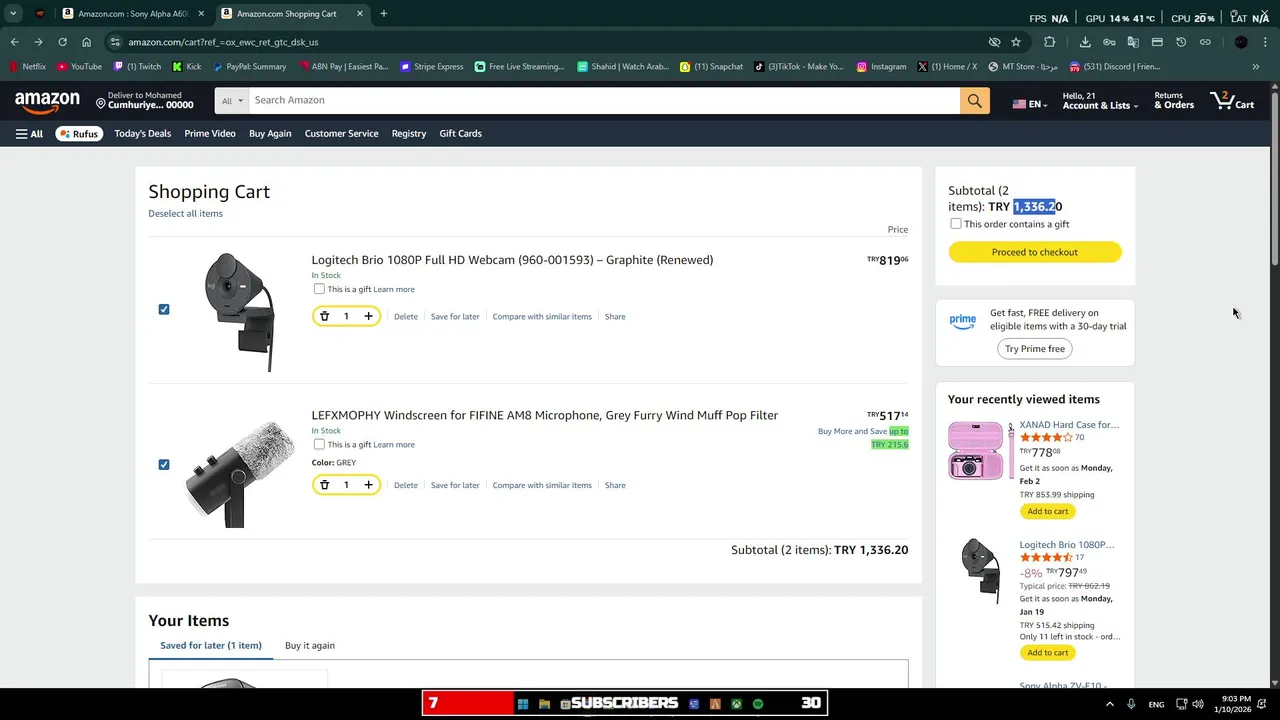The width and height of the screenshot is (1280, 720).
Task: Open Buy Again in nav bar
Action: click(x=270, y=133)
